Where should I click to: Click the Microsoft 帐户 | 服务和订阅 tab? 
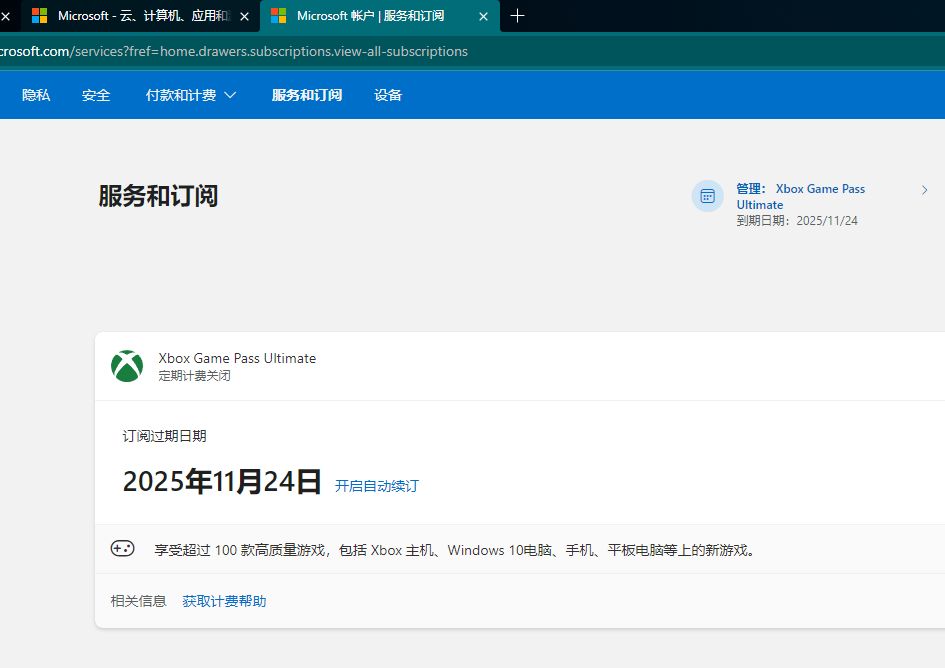tap(370, 16)
